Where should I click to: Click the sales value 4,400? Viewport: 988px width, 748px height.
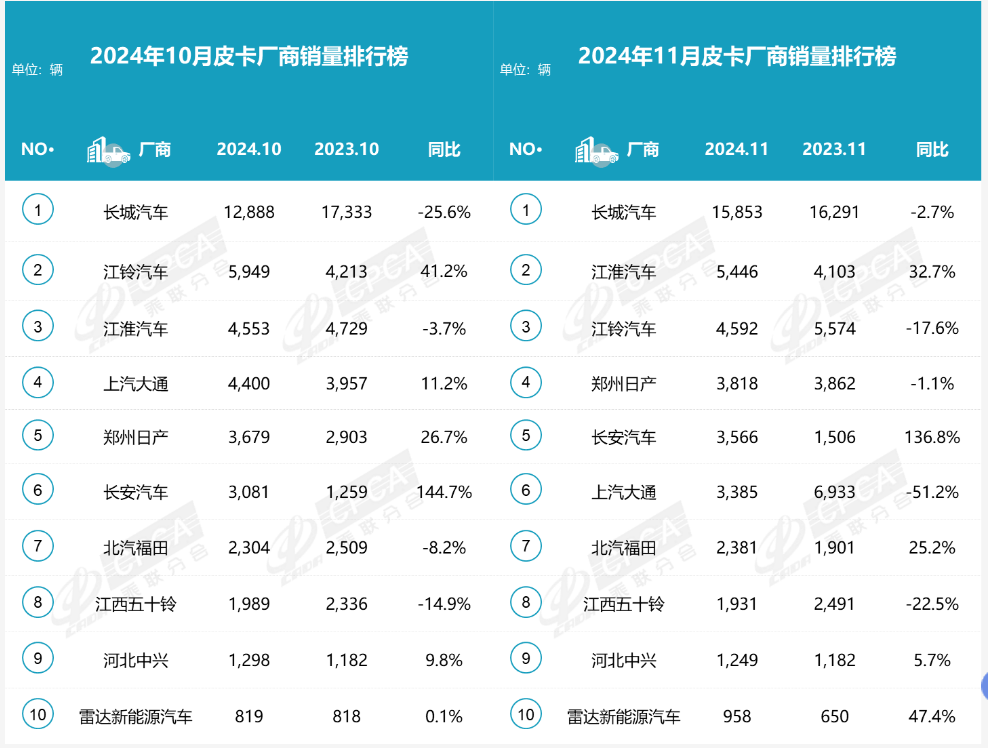click(249, 384)
